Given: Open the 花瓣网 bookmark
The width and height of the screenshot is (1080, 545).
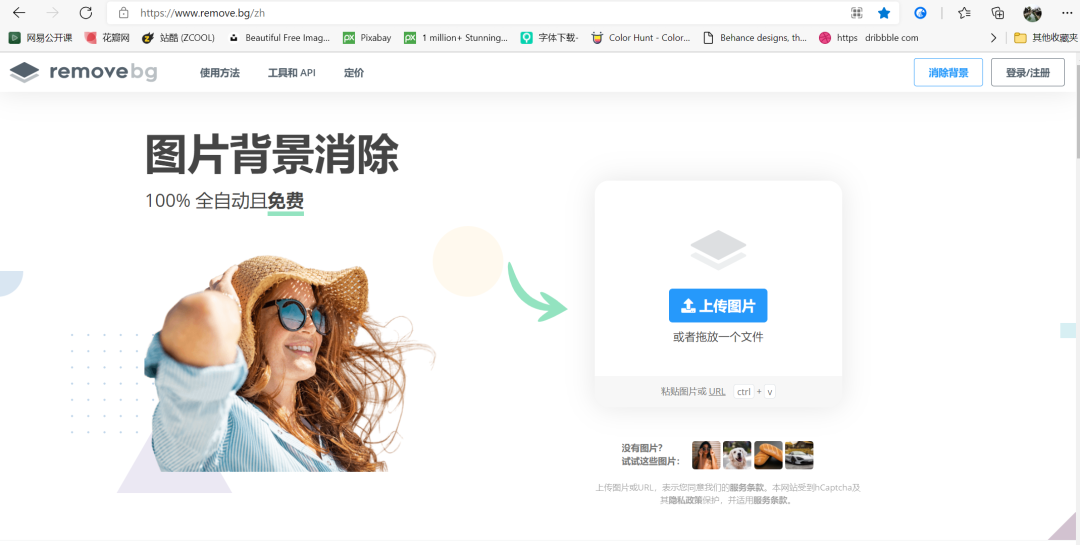Looking at the screenshot, I should click(107, 38).
